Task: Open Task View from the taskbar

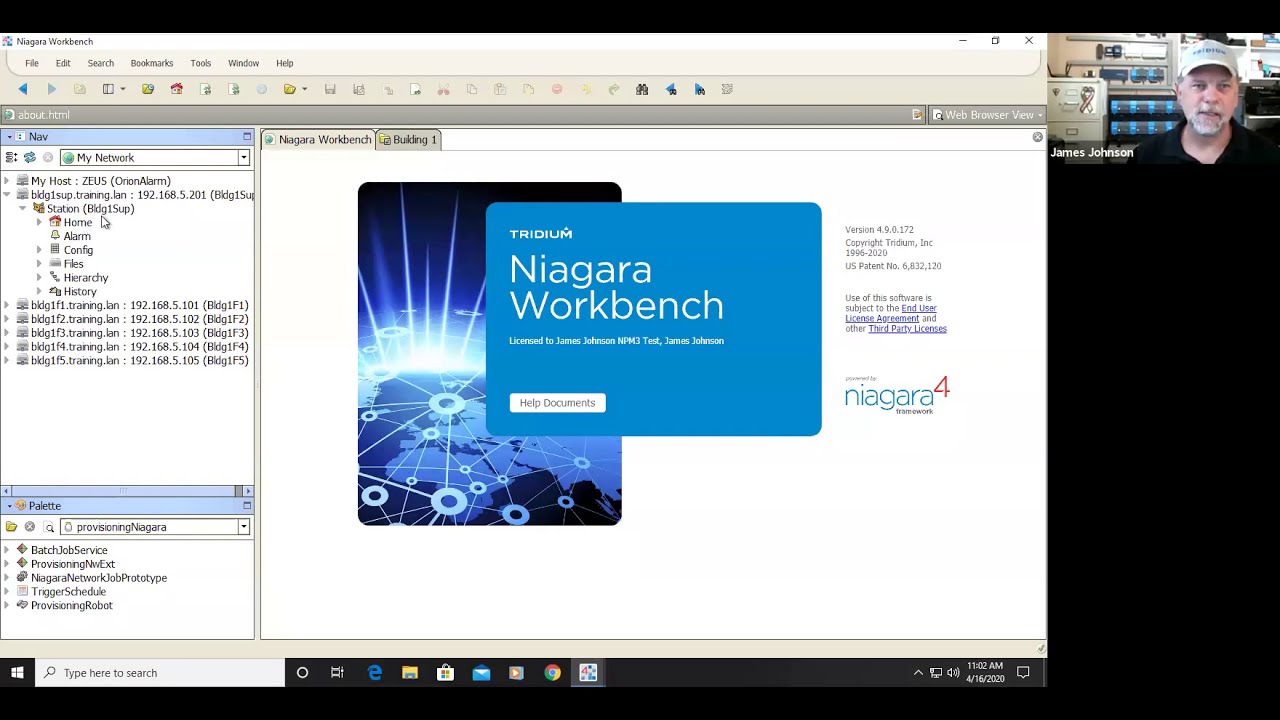Action: coord(337,673)
